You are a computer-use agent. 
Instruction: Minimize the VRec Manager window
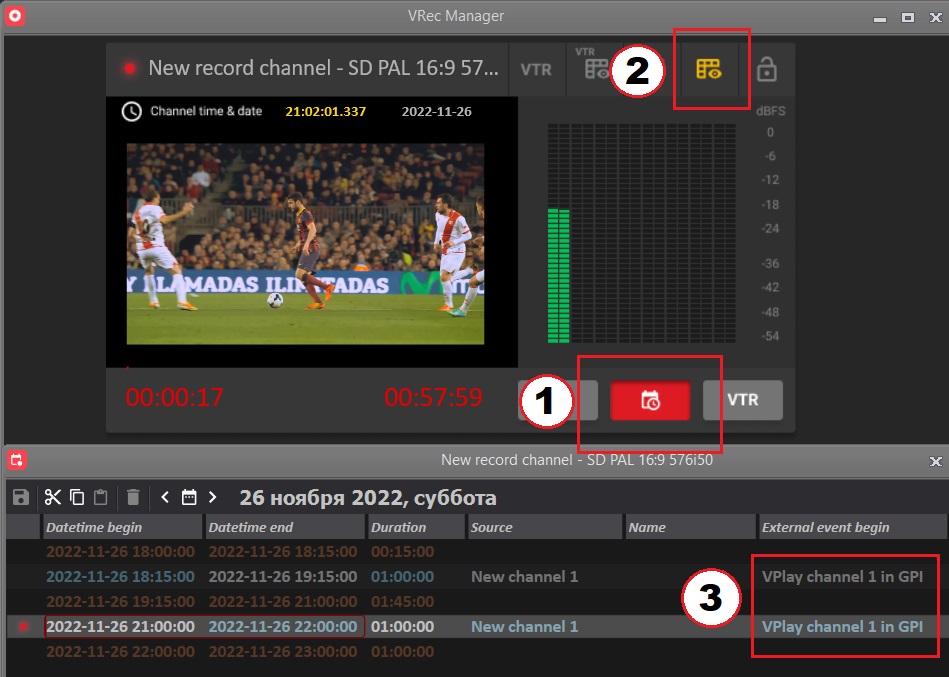coord(880,18)
